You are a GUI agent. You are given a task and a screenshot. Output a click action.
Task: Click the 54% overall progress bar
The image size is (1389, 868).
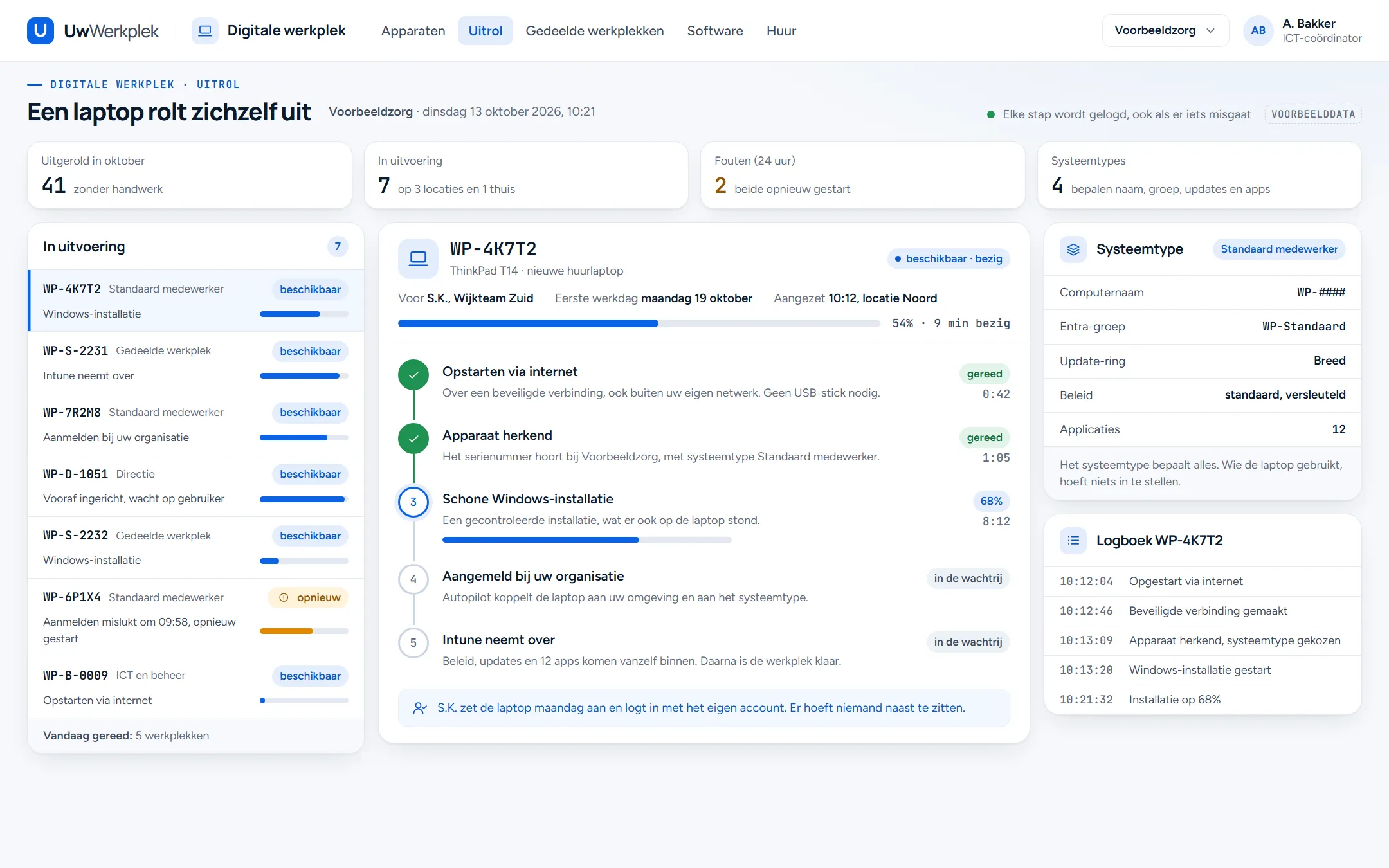click(639, 323)
